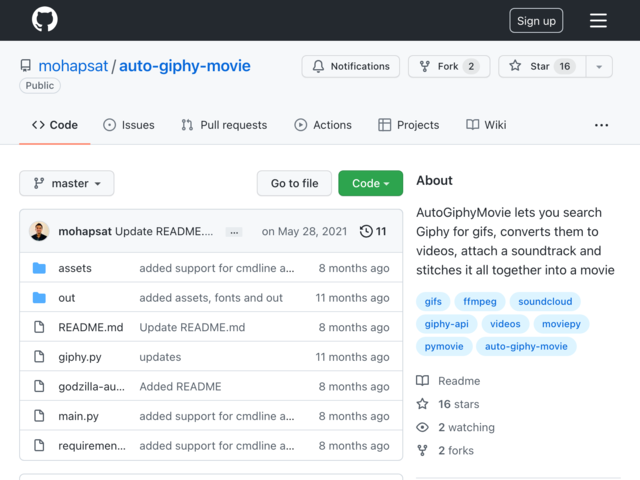Select the soundcloud topic tag

coord(545,301)
